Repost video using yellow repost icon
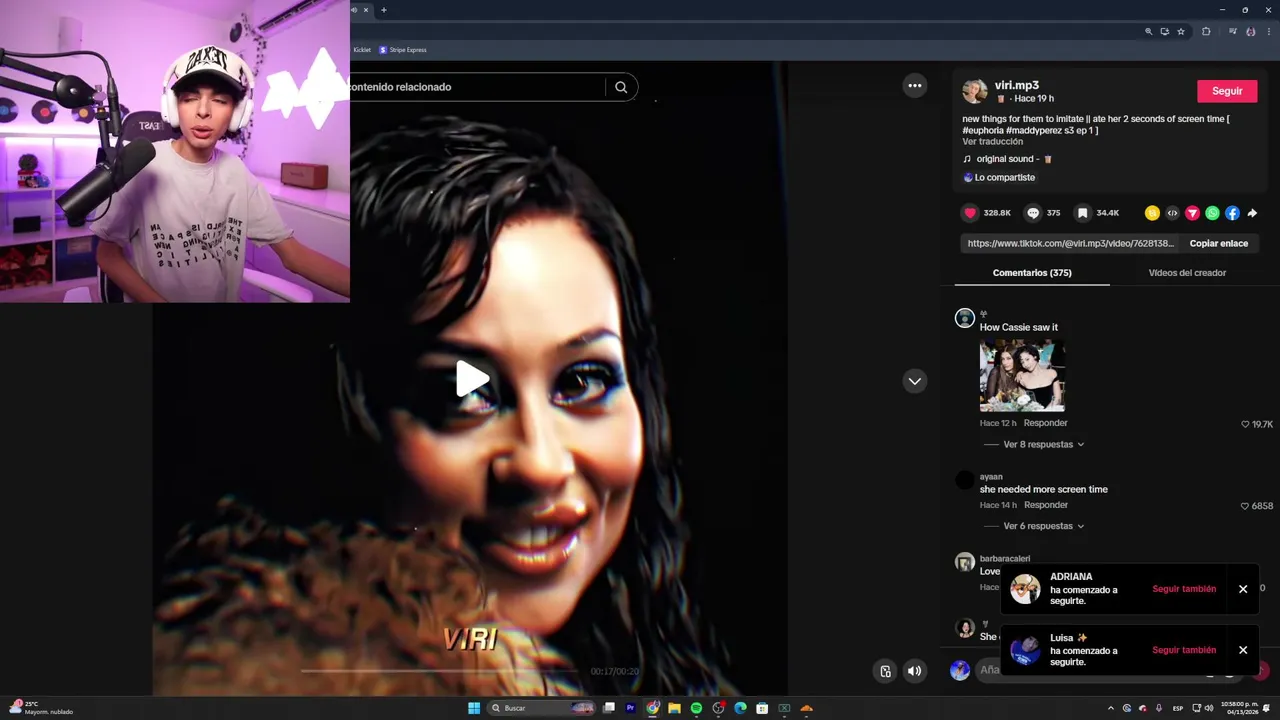 tap(1152, 213)
